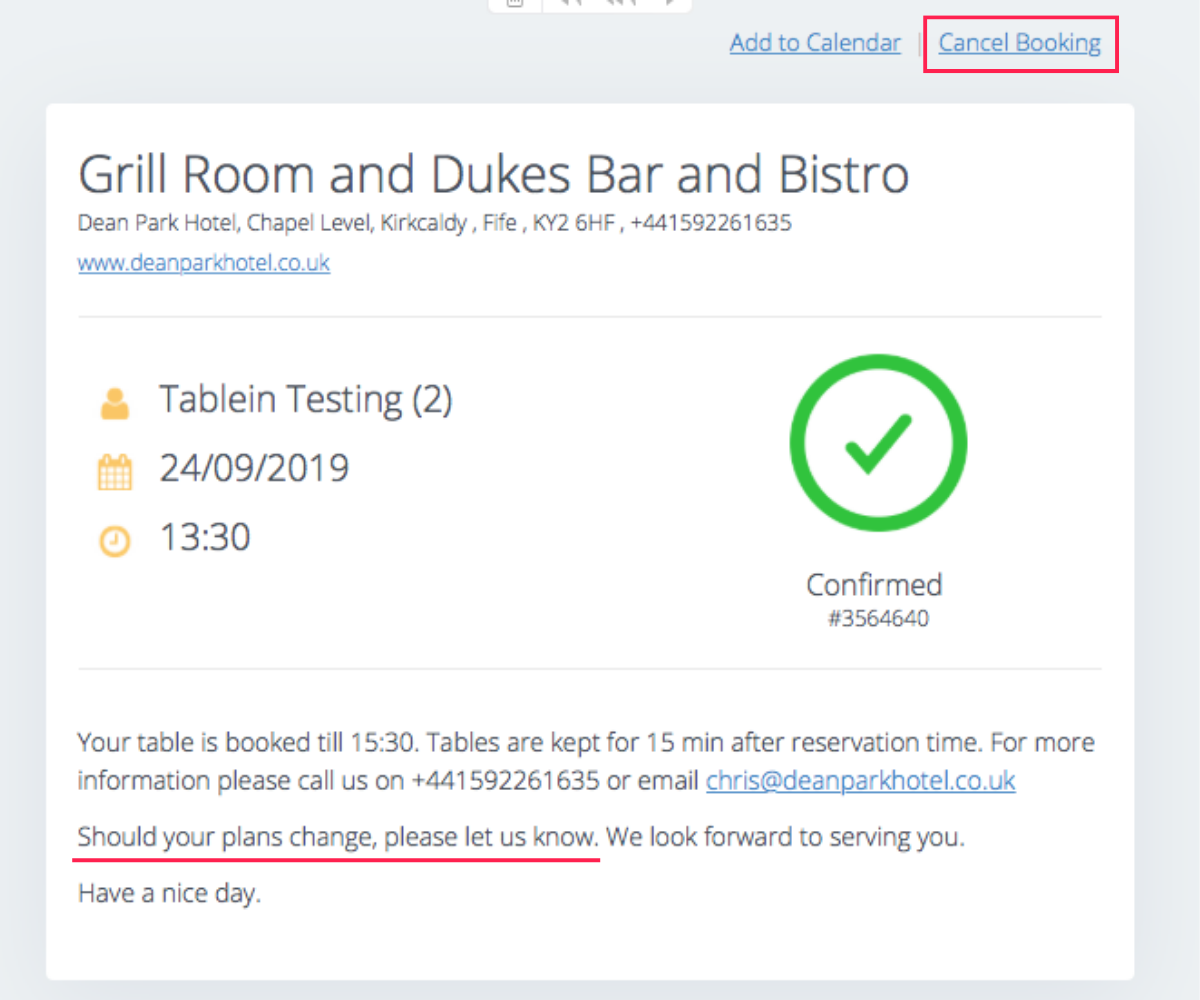The image size is (1200, 1000).
Task: Click the reservation date 24/09/2019
Action: [x=254, y=467]
